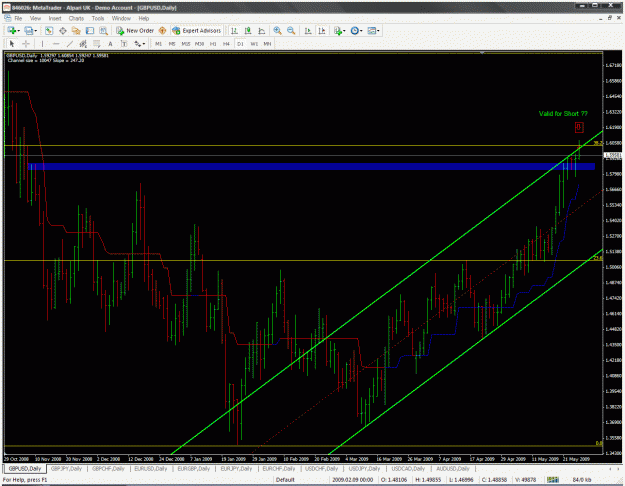Expand the Templates dropdown

click(x=378, y=31)
